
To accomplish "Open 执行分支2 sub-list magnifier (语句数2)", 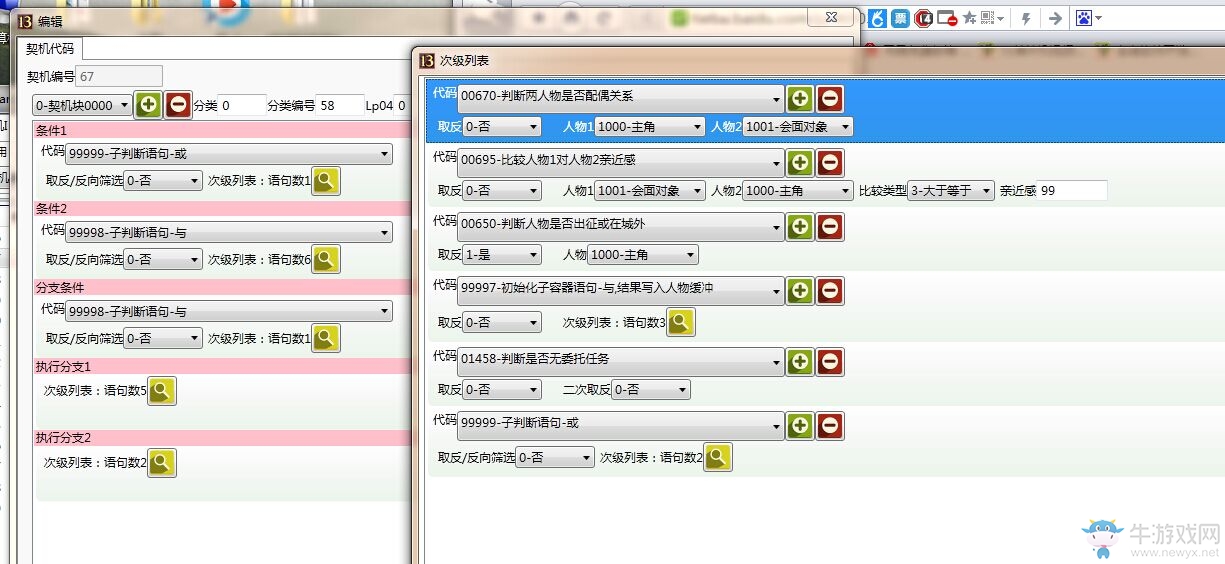I will tap(162, 462).
